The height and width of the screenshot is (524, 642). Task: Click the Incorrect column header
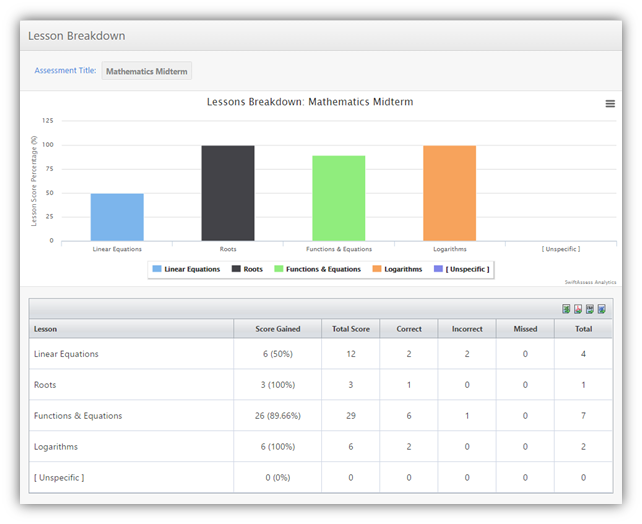(467, 329)
